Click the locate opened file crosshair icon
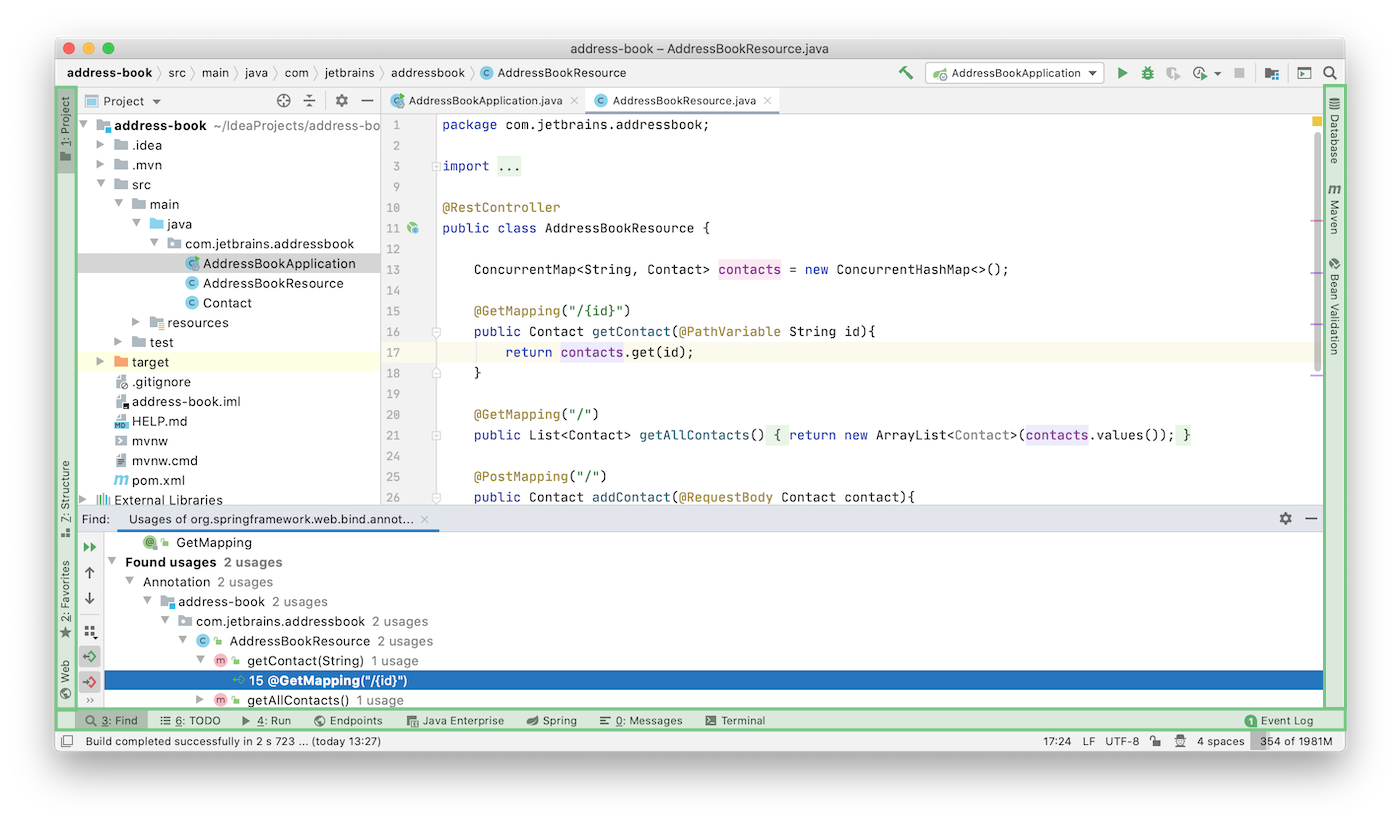 coord(283,101)
